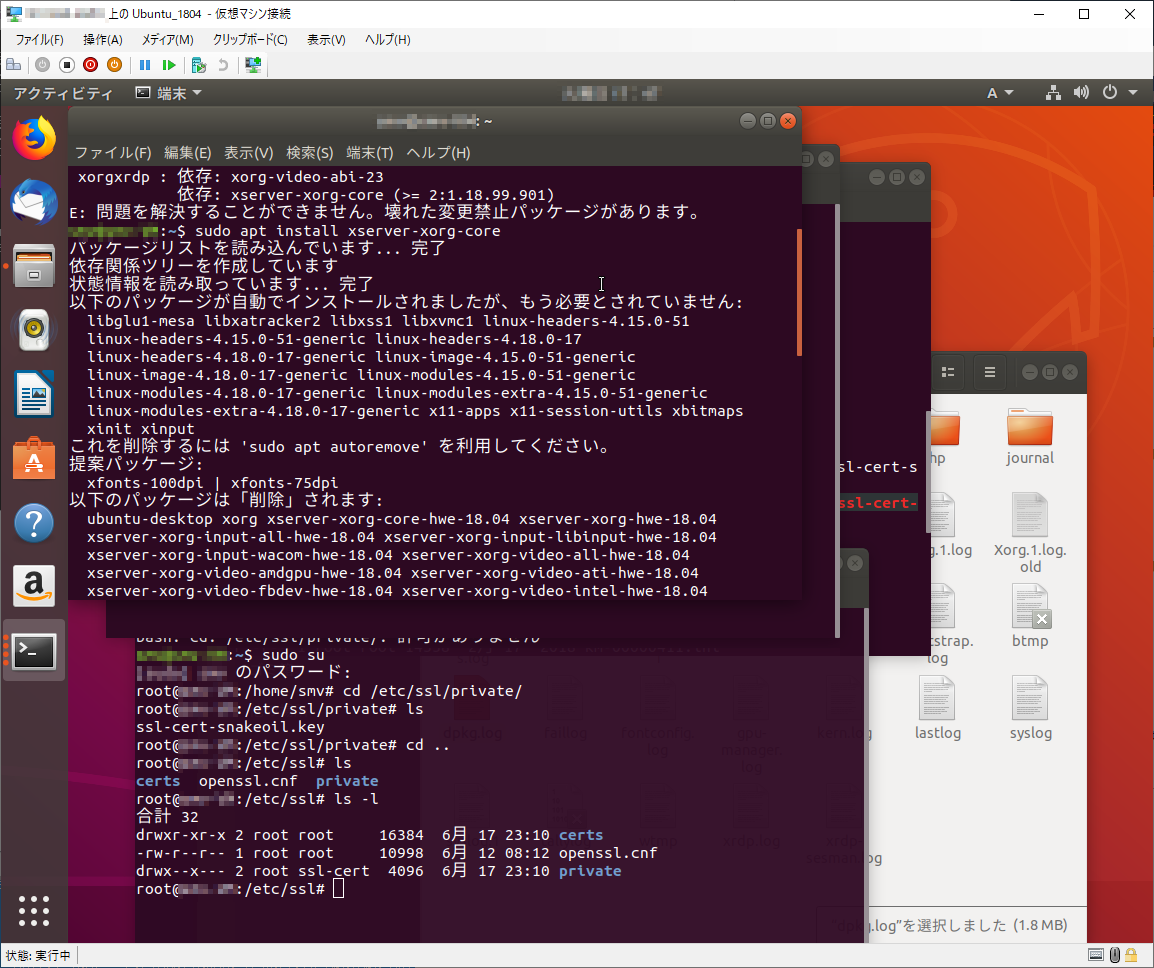Open the アクティビティ overview
1154x968 pixels.
click(x=63, y=93)
